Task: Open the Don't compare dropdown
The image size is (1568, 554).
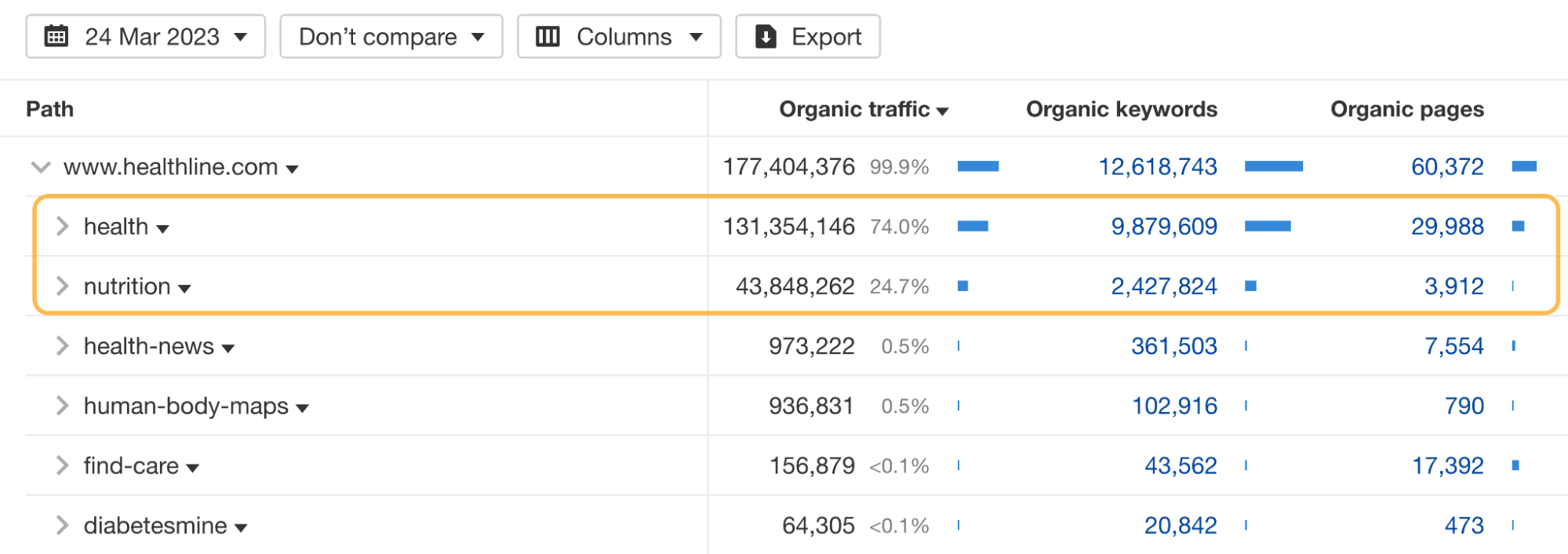Action: [391, 37]
